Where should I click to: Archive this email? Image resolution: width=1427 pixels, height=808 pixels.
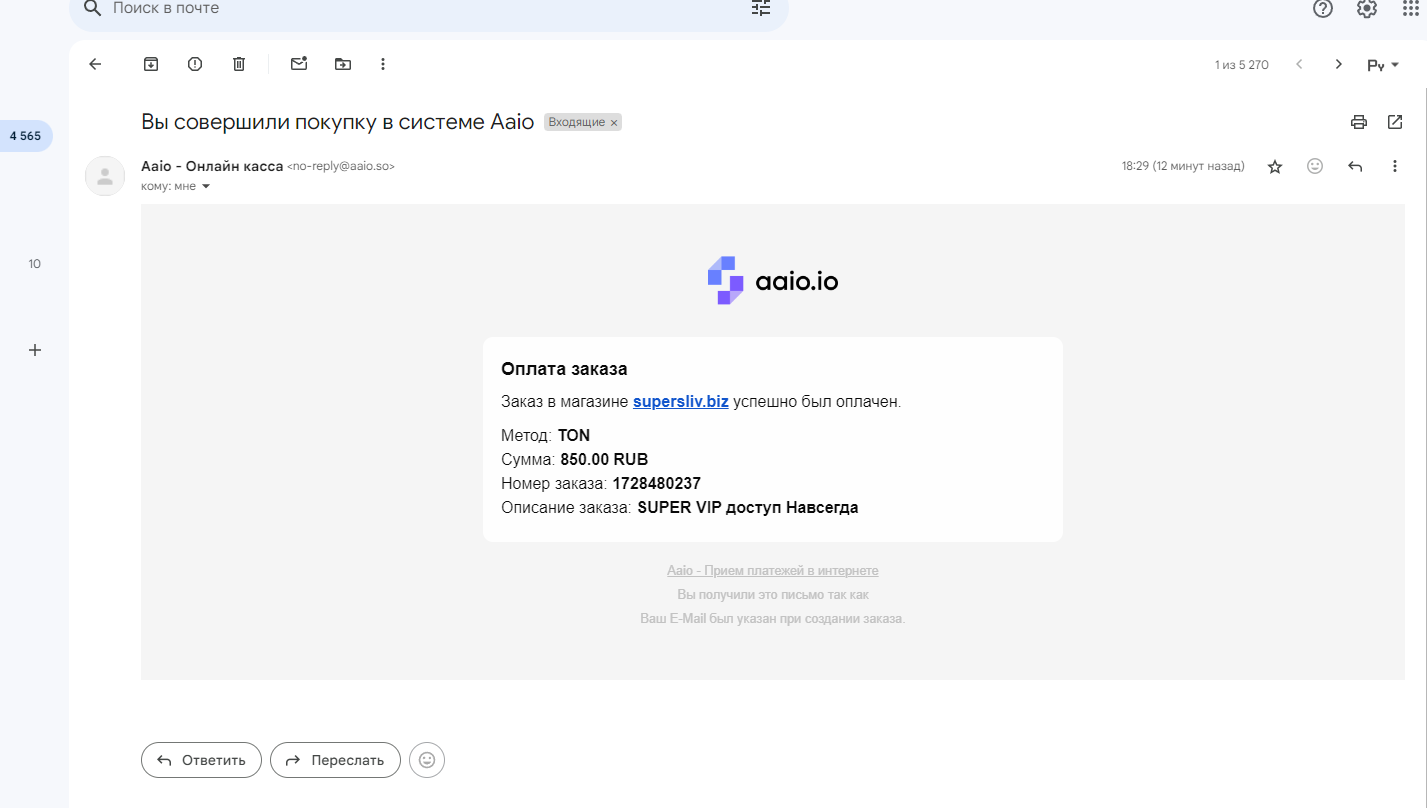[x=151, y=64]
